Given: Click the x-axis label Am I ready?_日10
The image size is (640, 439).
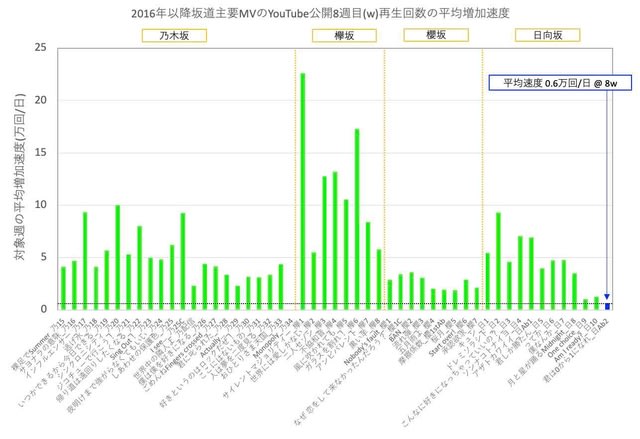Looking at the screenshot, I should coord(577,341).
